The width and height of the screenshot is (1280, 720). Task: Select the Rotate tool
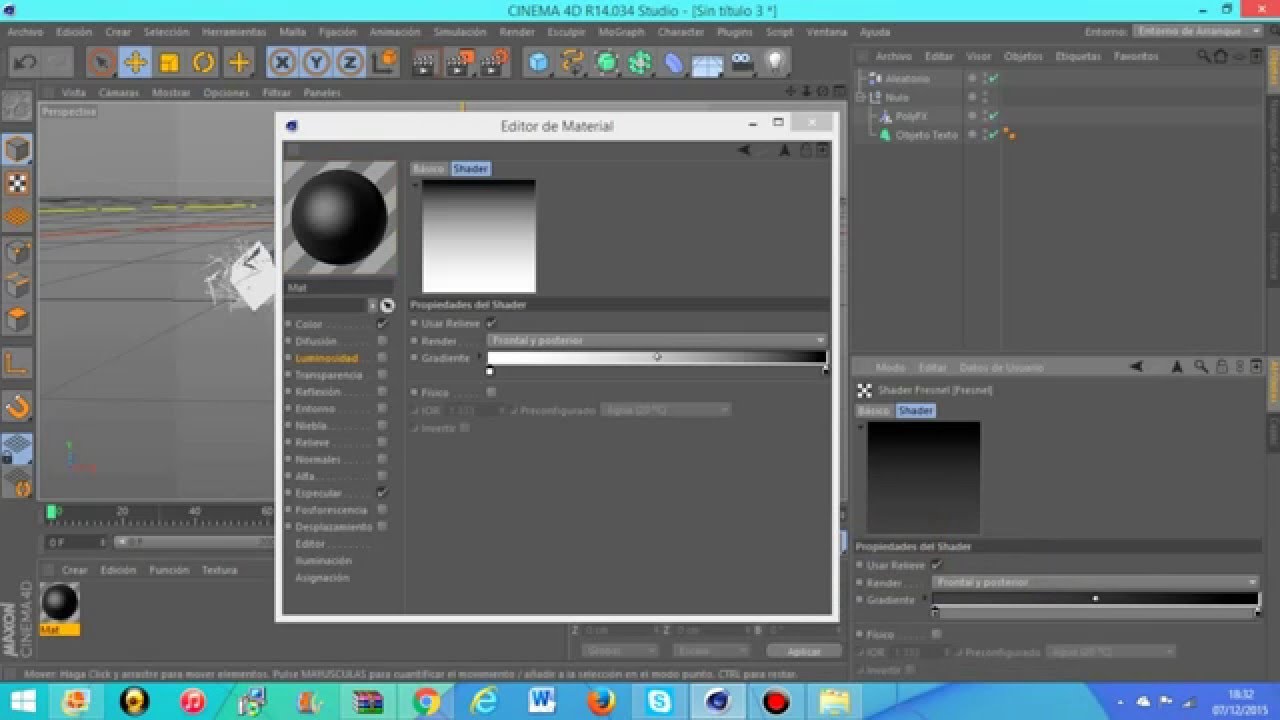(x=204, y=63)
